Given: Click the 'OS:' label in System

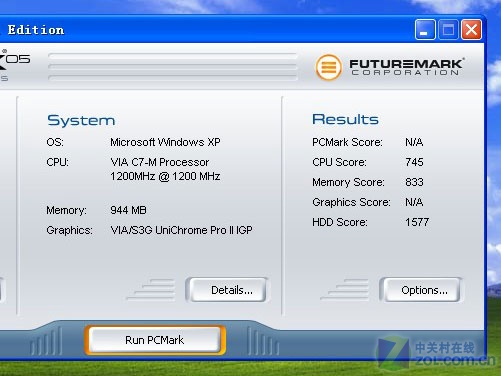Looking at the screenshot, I should (55, 142).
